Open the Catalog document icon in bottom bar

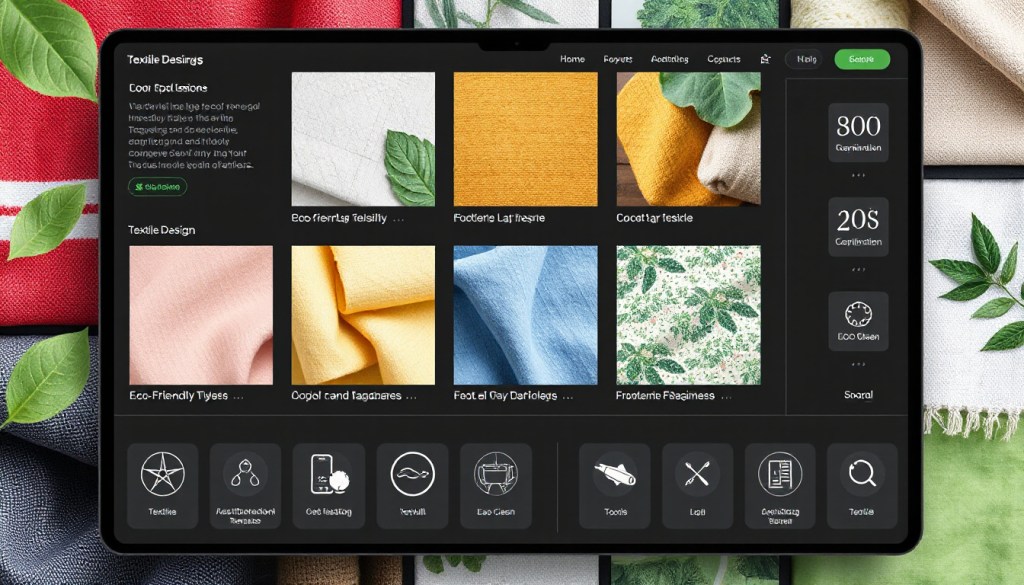point(780,472)
